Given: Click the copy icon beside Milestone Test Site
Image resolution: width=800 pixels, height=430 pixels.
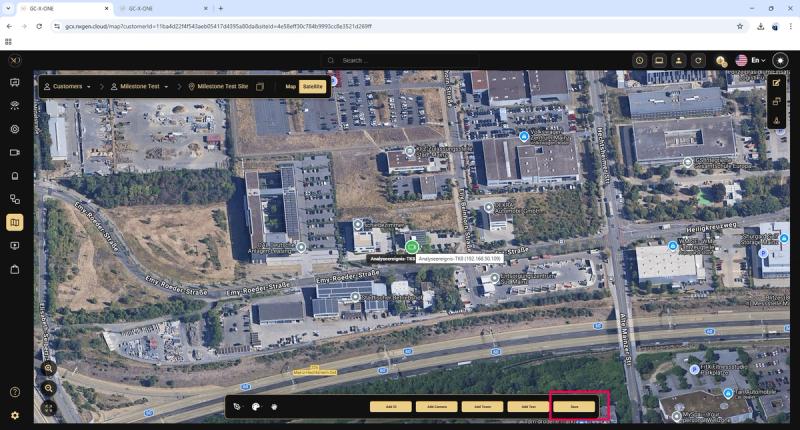Looking at the screenshot, I should click(260, 87).
